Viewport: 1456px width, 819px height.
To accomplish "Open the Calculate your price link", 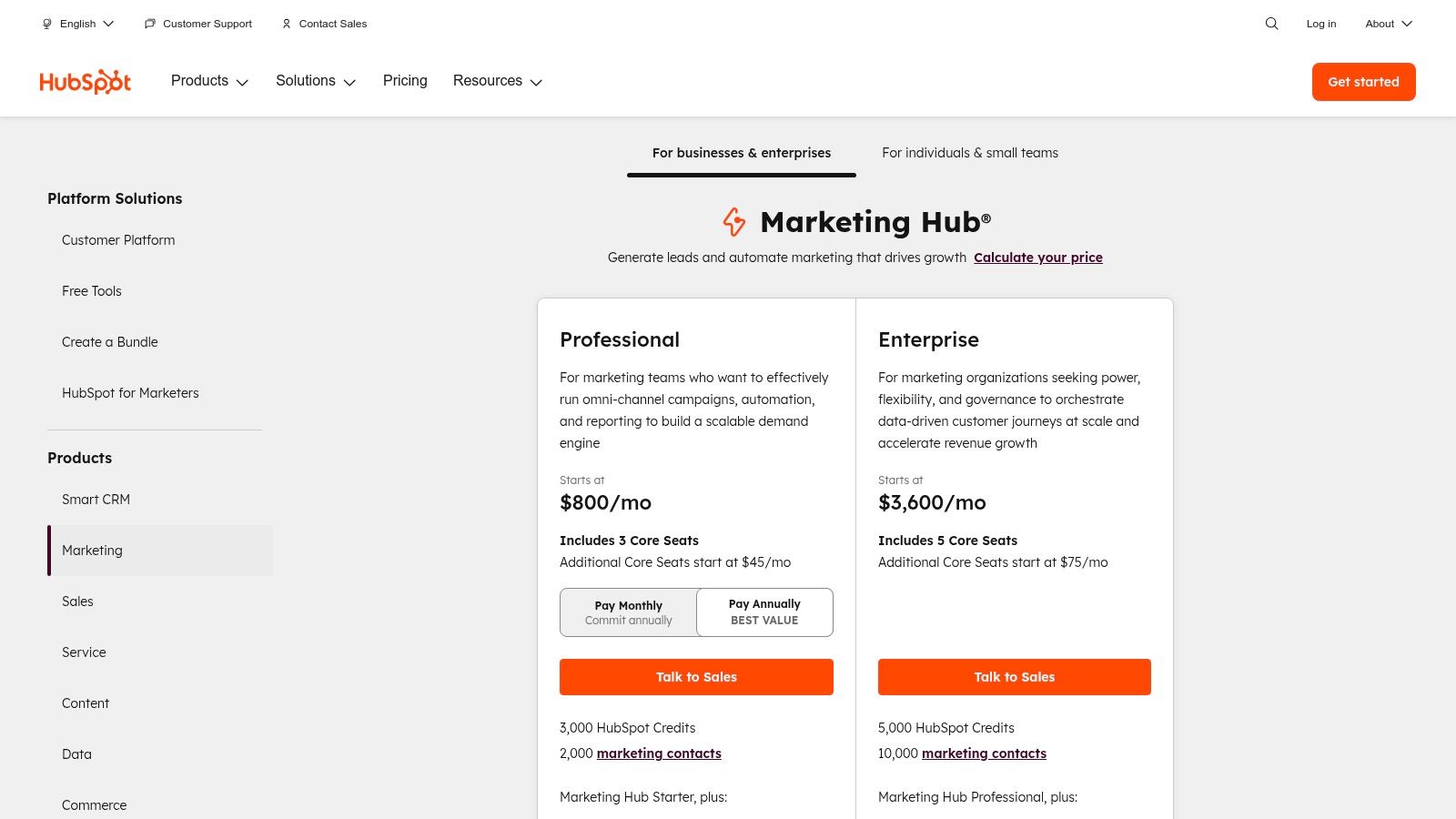I will point(1037,258).
